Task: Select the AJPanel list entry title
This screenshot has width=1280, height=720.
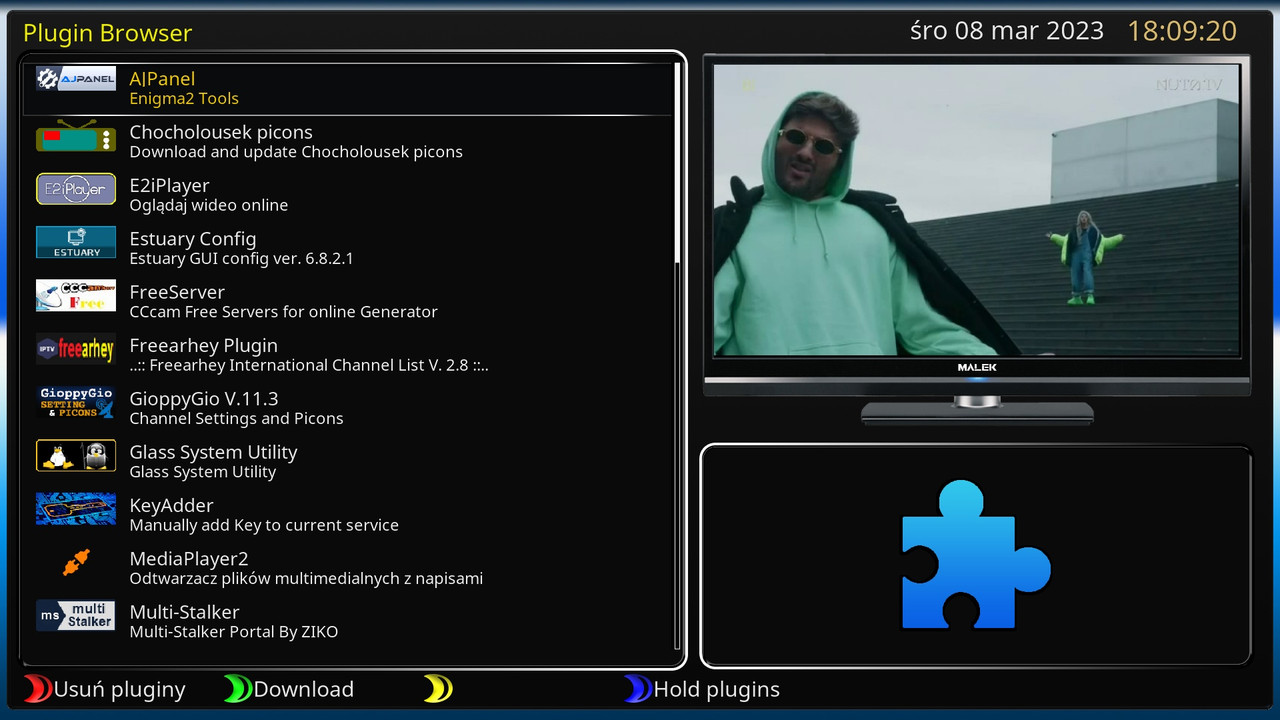Action: [162, 79]
